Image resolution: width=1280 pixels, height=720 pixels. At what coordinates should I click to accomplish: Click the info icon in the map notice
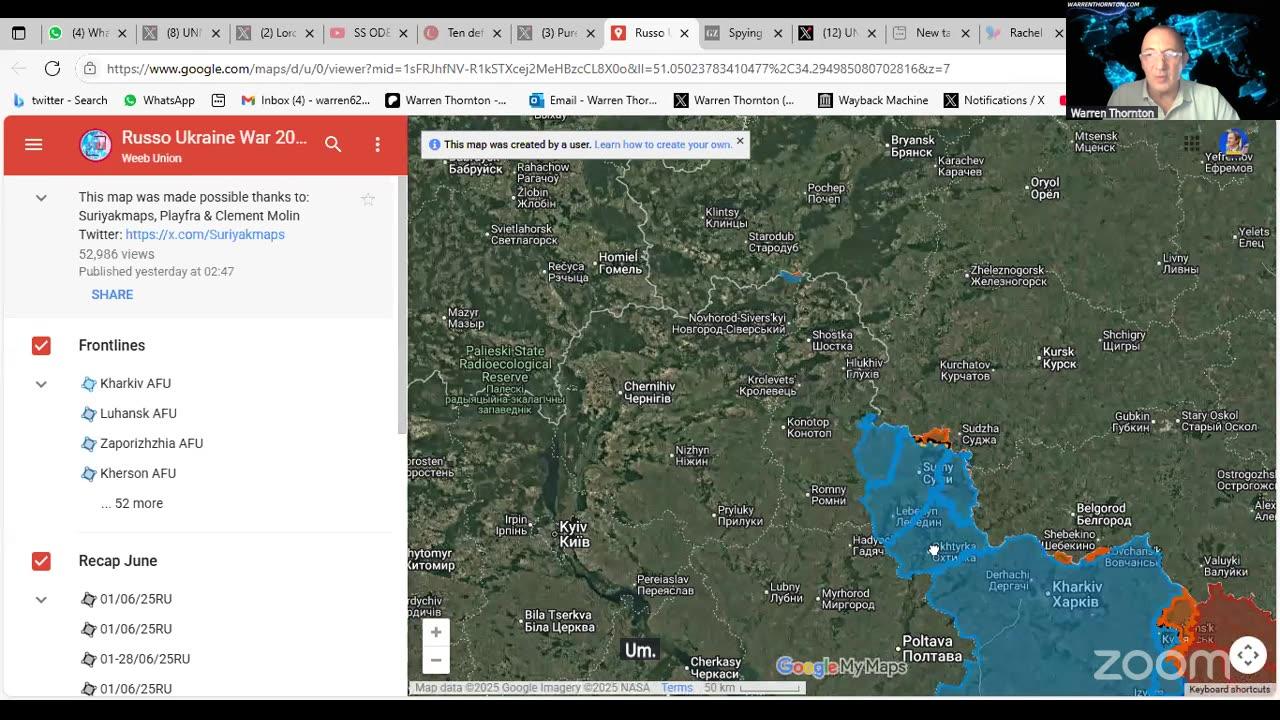point(434,145)
